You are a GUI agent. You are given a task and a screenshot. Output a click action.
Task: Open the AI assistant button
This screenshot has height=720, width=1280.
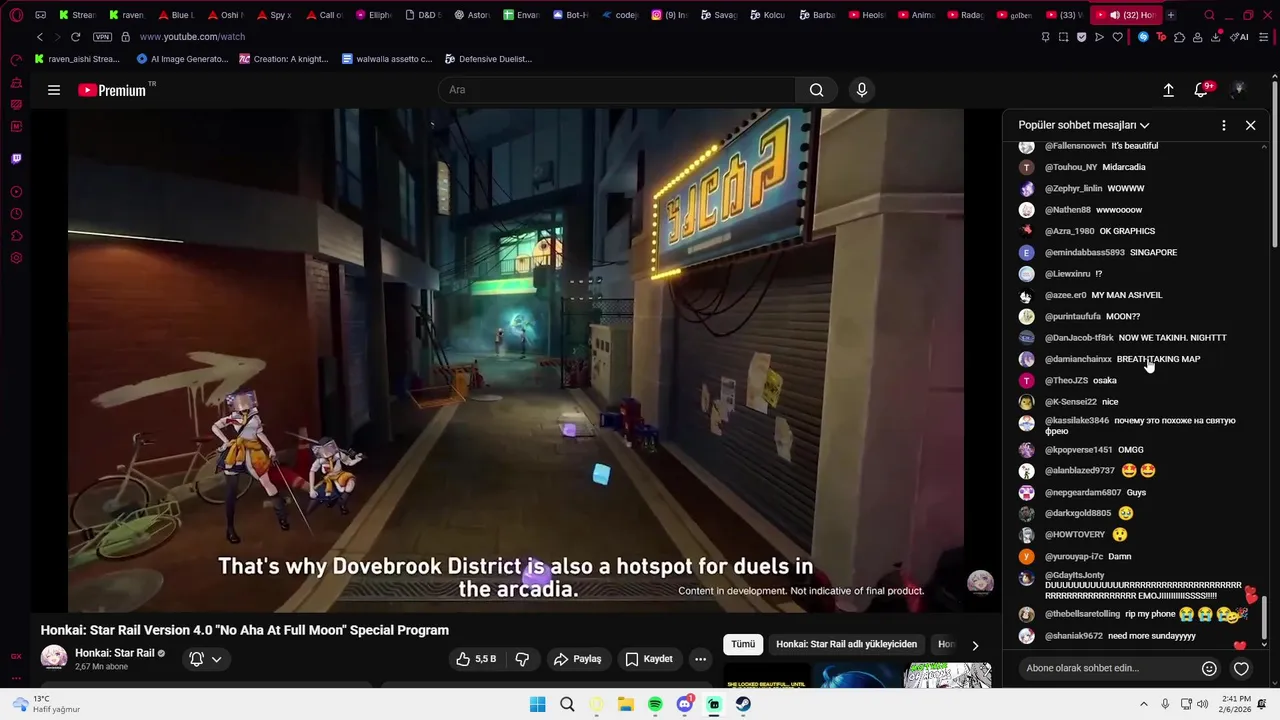pyautogui.click(x=1240, y=37)
